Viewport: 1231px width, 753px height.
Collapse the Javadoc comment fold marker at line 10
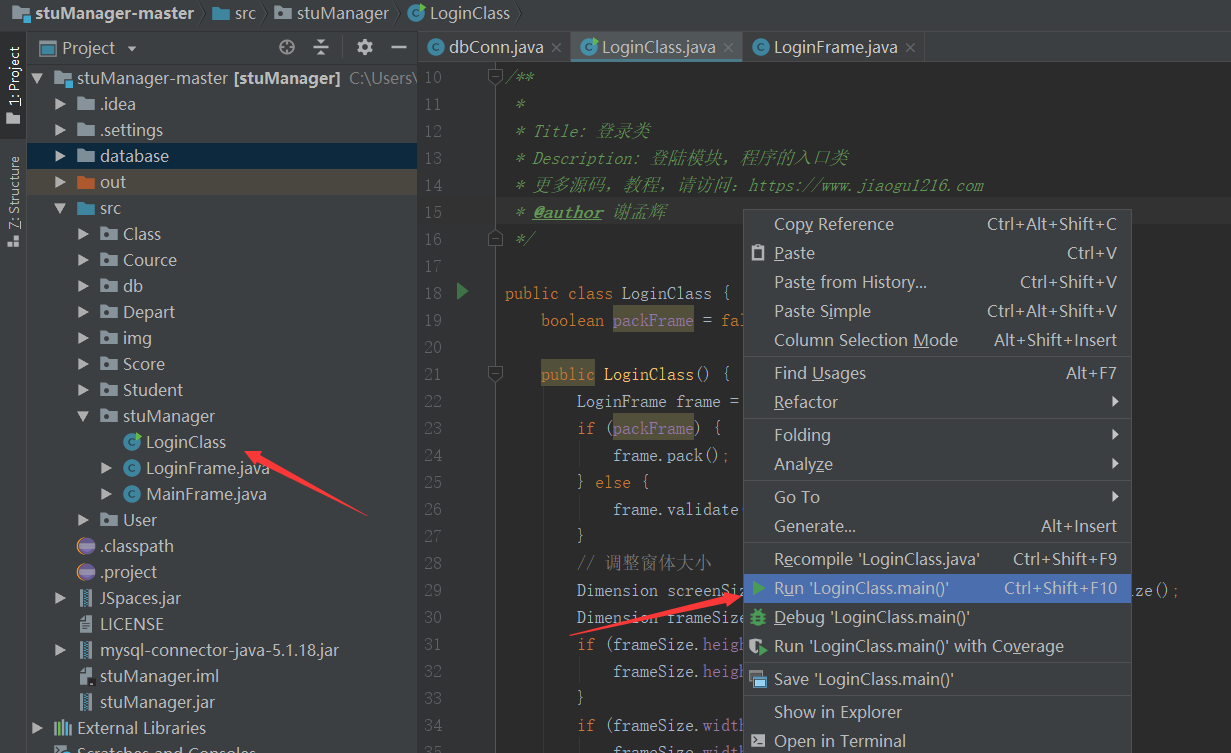[x=494, y=76]
